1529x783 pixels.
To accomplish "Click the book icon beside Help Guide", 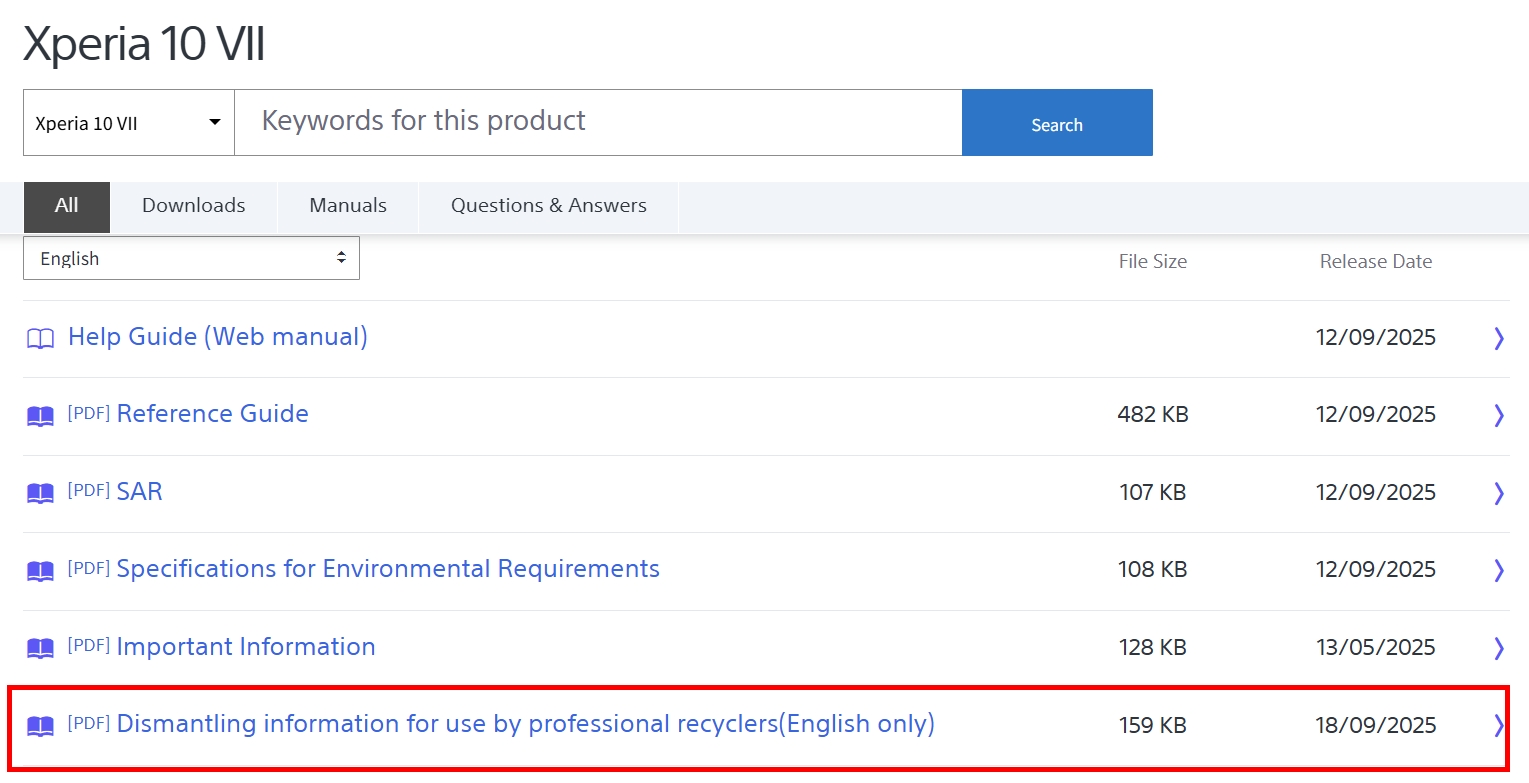I will pos(40,339).
